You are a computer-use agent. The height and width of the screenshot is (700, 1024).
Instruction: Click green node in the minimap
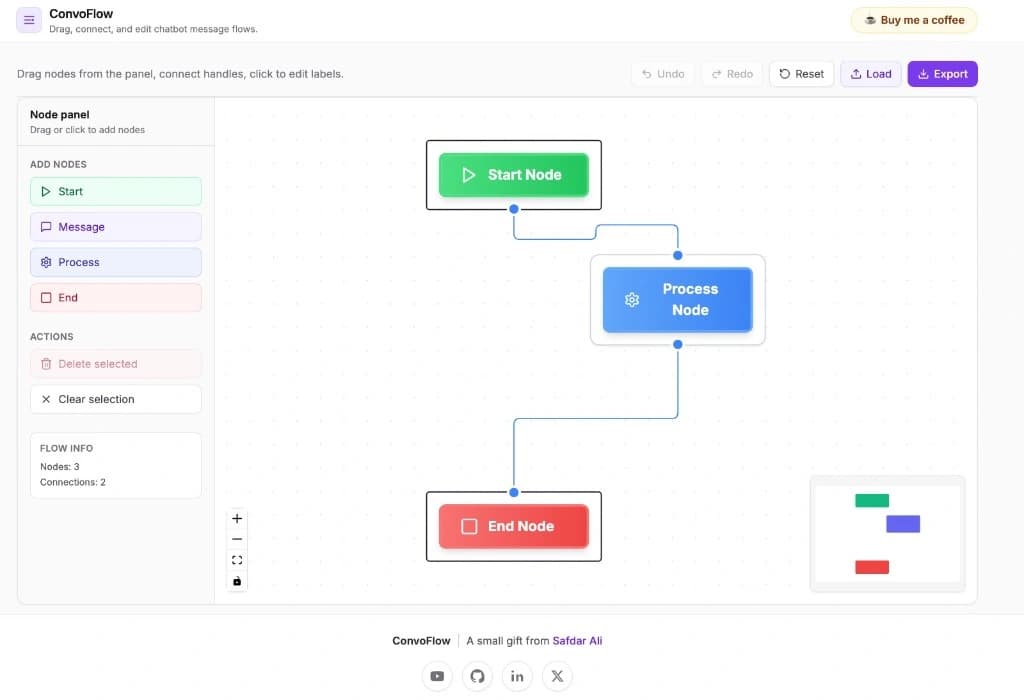click(x=872, y=500)
